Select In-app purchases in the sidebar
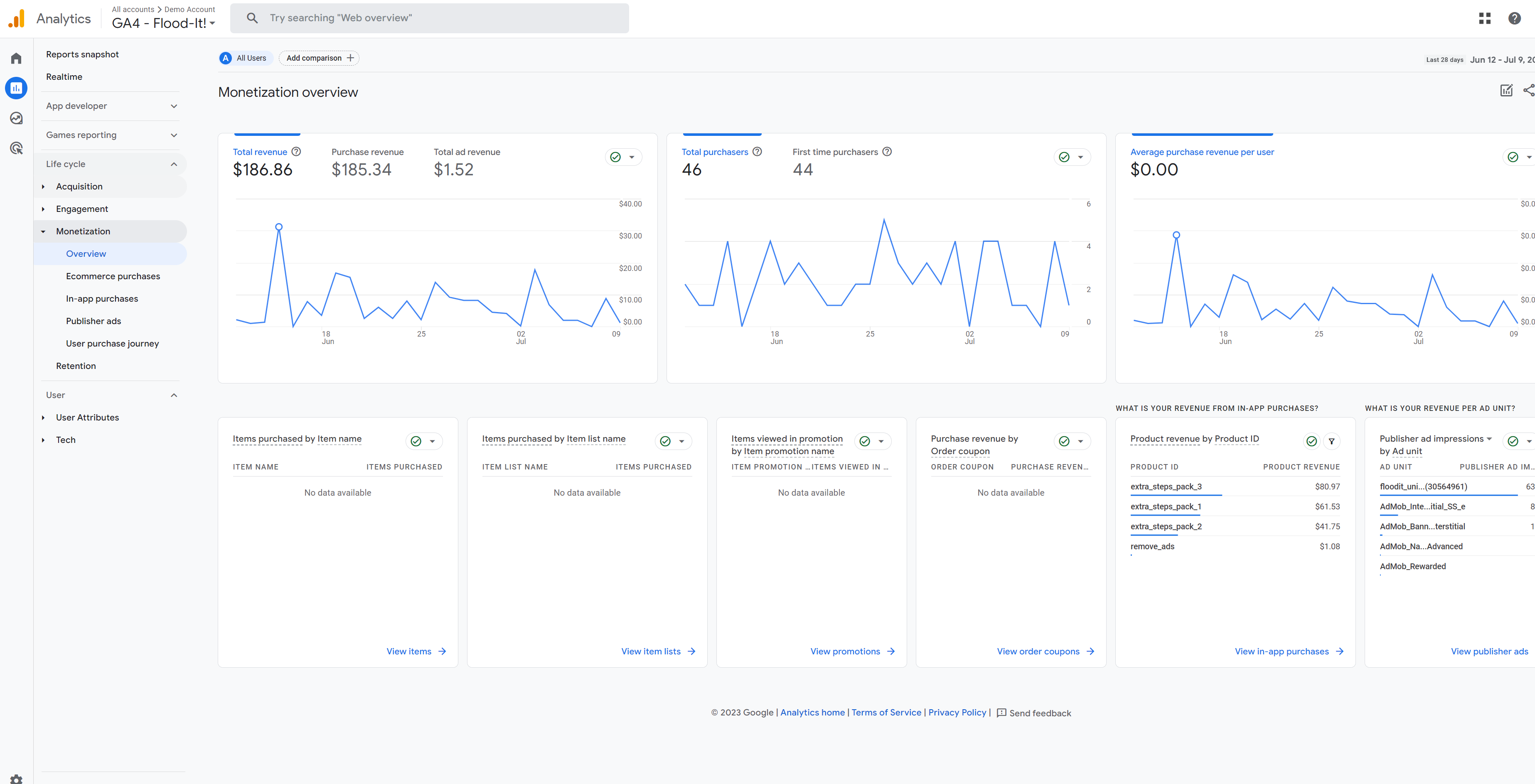This screenshot has height=784, width=1535. coord(102,298)
